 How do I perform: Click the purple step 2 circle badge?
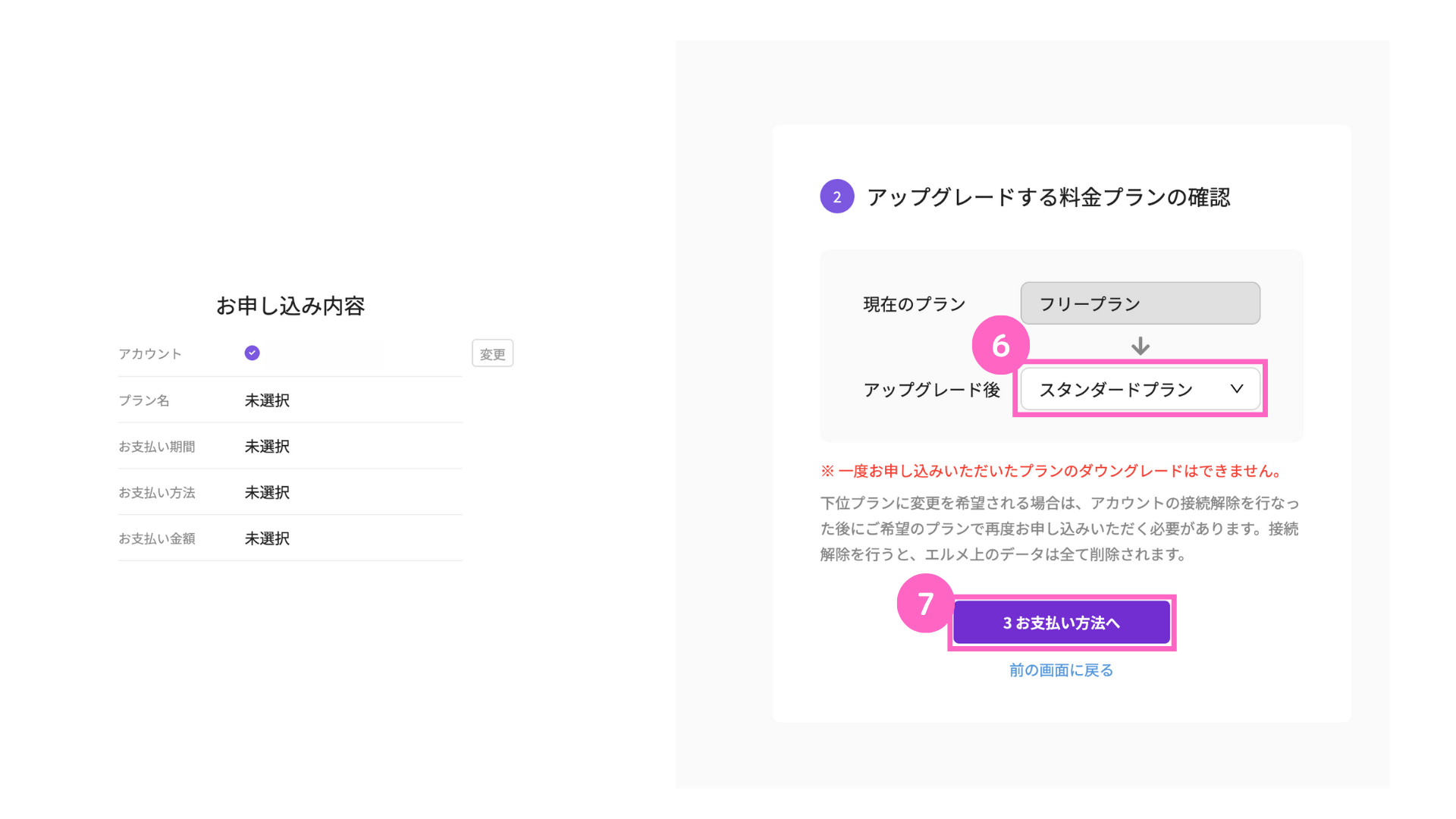[836, 196]
